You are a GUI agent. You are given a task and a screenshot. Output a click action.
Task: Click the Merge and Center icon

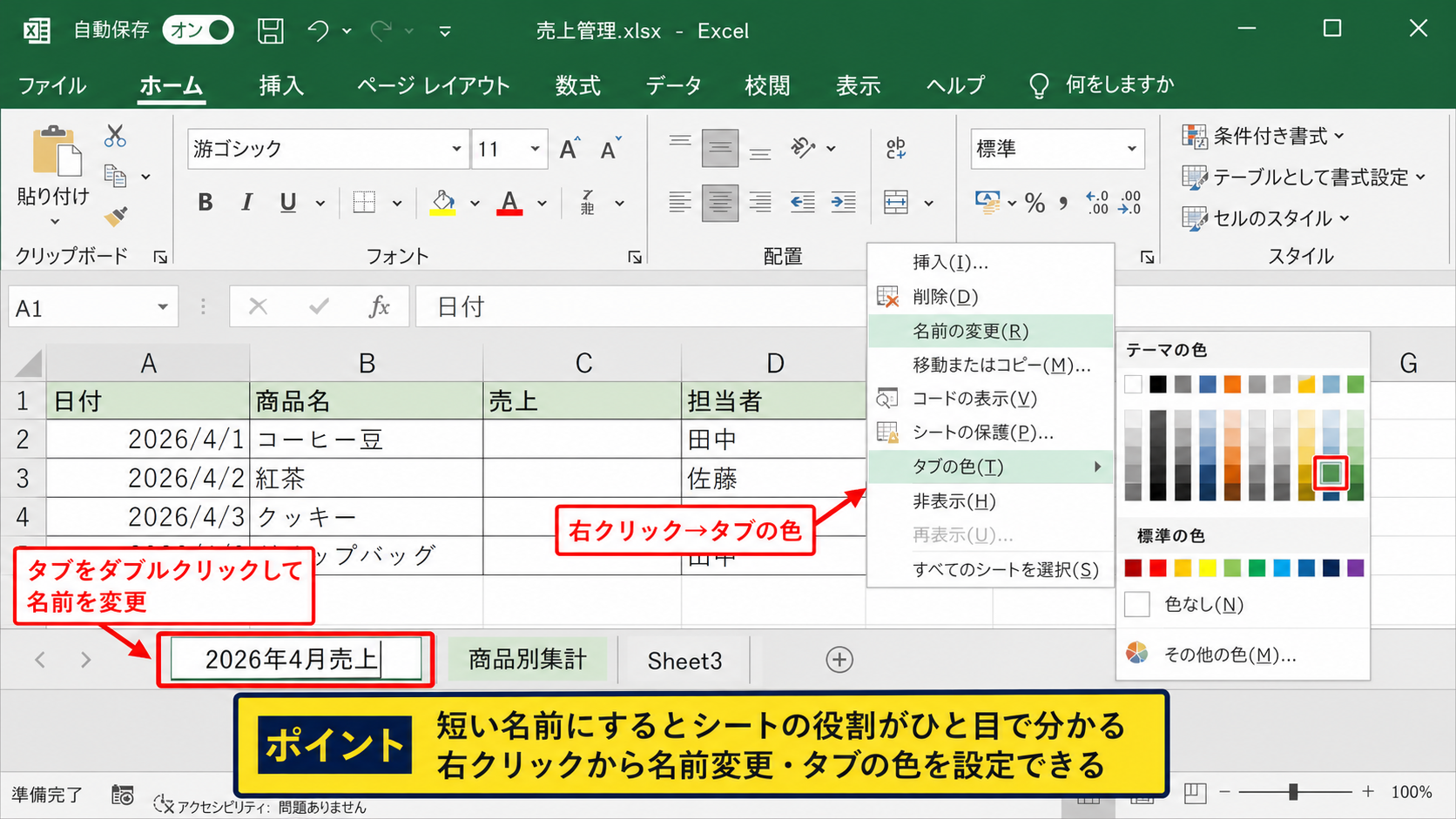pos(896,203)
